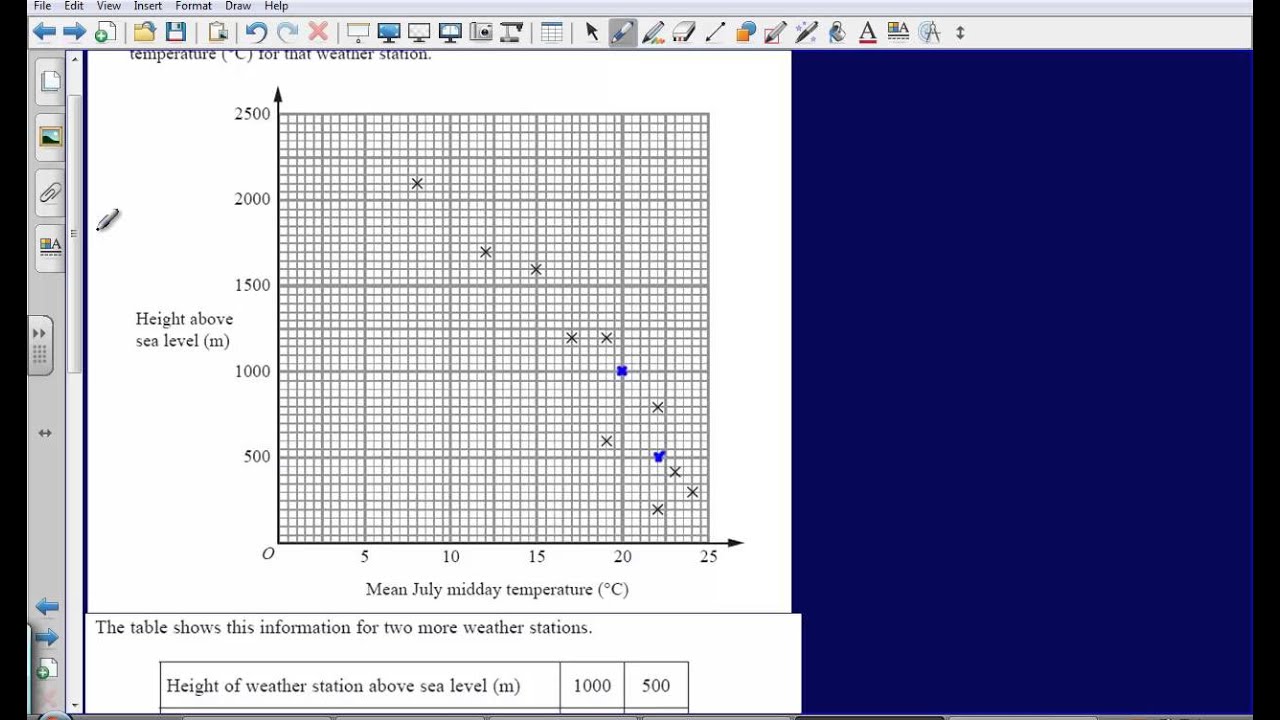Select the Creative Pens tool

coord(653,32)
